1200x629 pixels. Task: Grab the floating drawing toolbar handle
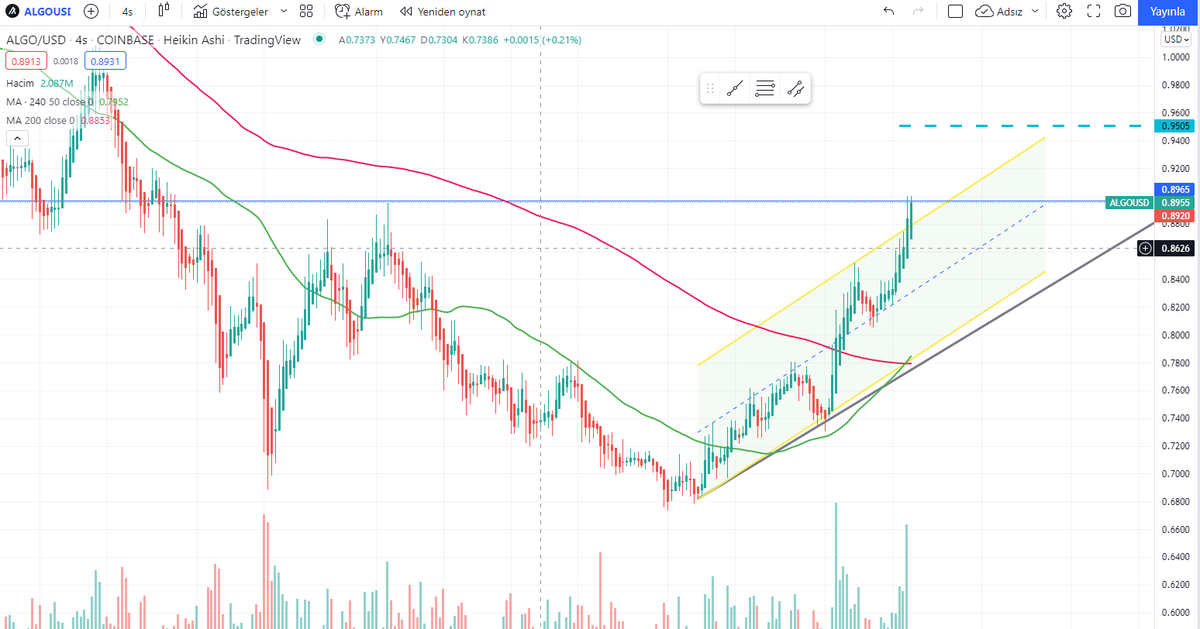pos(710,89)
